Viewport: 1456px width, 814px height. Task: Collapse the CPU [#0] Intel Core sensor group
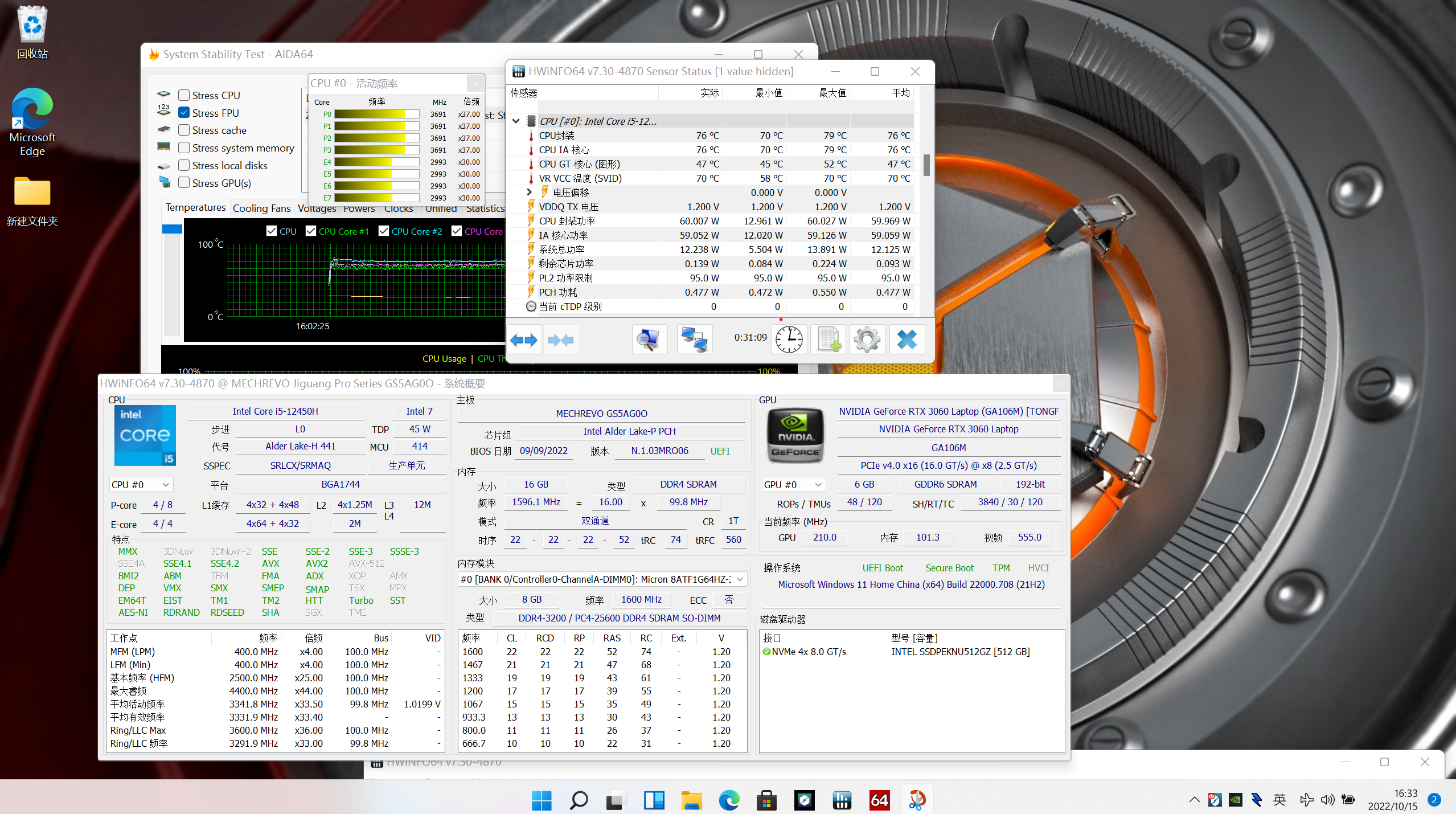(516, 121)
